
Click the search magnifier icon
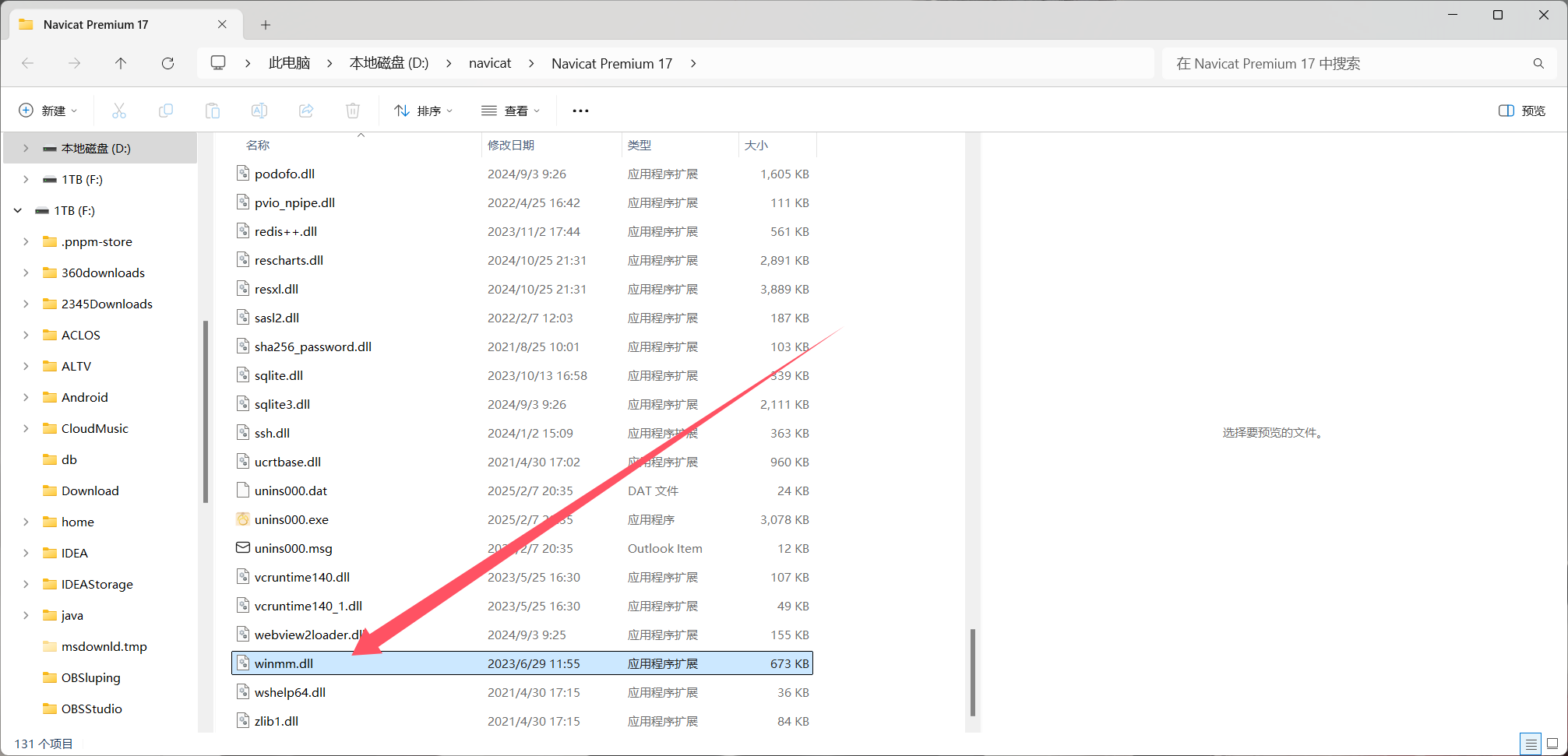pyautogui.click(x=1538, y=63)
